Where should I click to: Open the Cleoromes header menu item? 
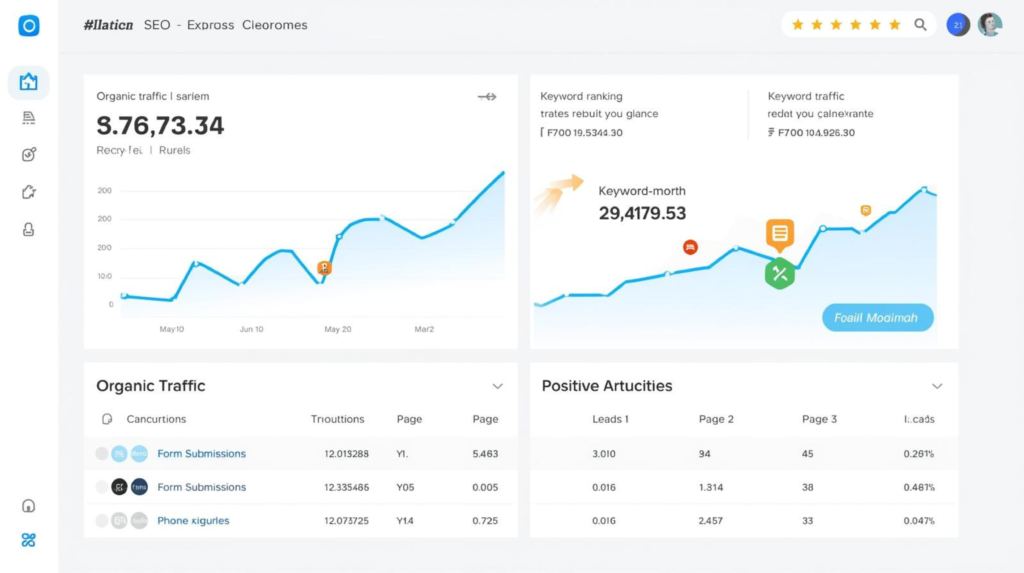tap(274, 25)
